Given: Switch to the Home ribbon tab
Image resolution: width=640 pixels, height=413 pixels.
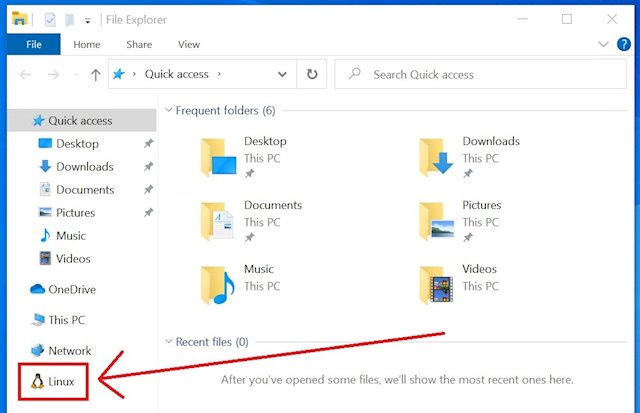Looking at the screenshot, I should coord(87,44).
